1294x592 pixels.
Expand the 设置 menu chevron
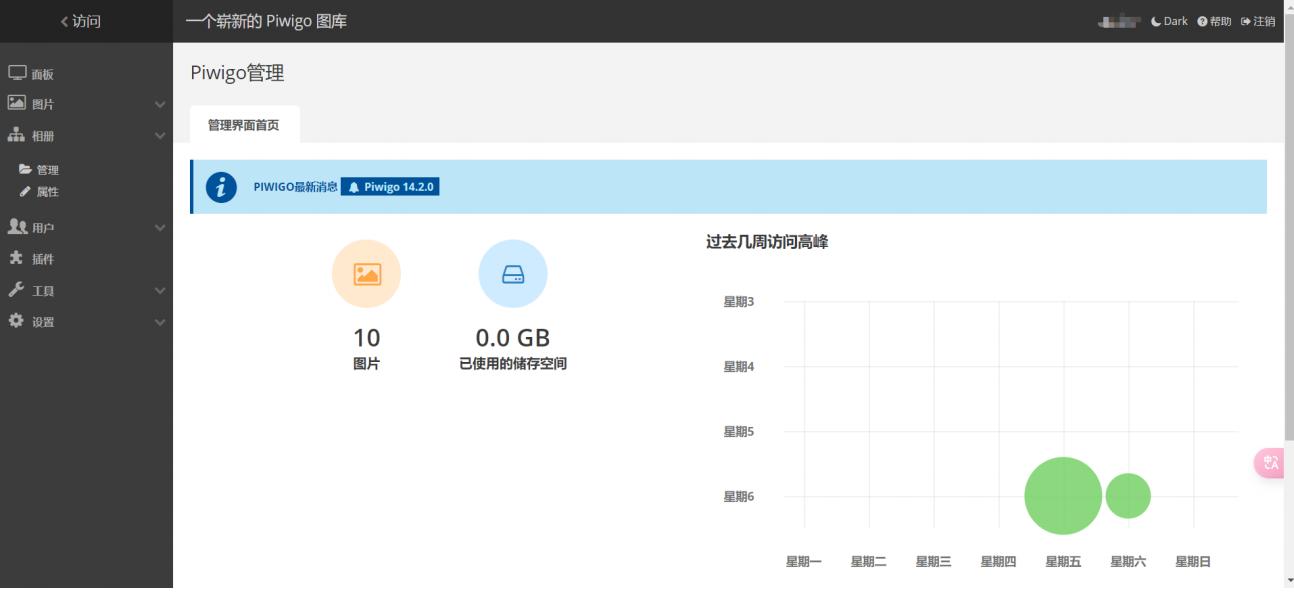[160, 322]
